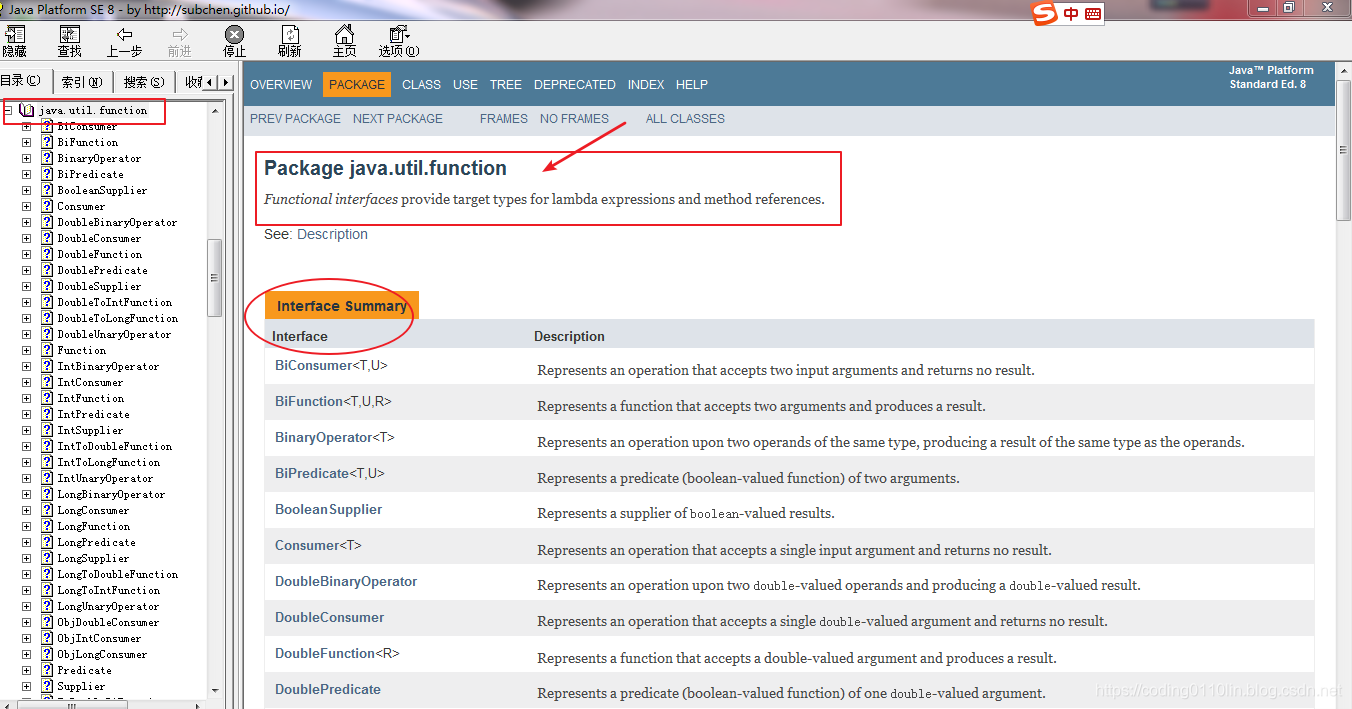Screen dimensions: 1352x709
Task: Open OVERVIEW in the Javadoc navigation bar
Action: (281, 85)
